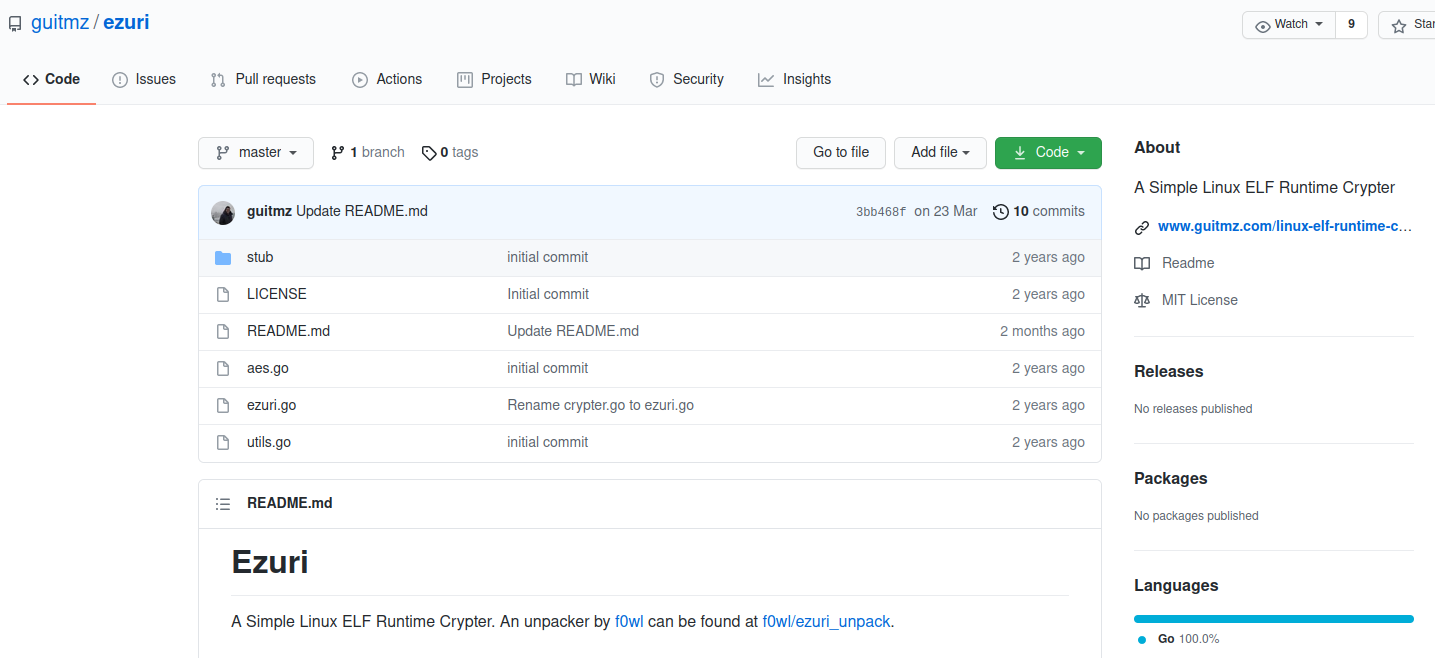Open the 3bb468f commit hash
This screenshot has width=1435, height=658.
(880, 212)
